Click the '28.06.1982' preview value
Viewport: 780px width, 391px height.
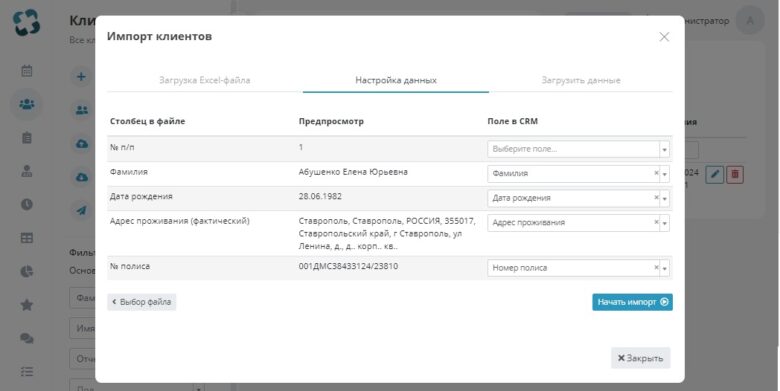coord(320,196)
